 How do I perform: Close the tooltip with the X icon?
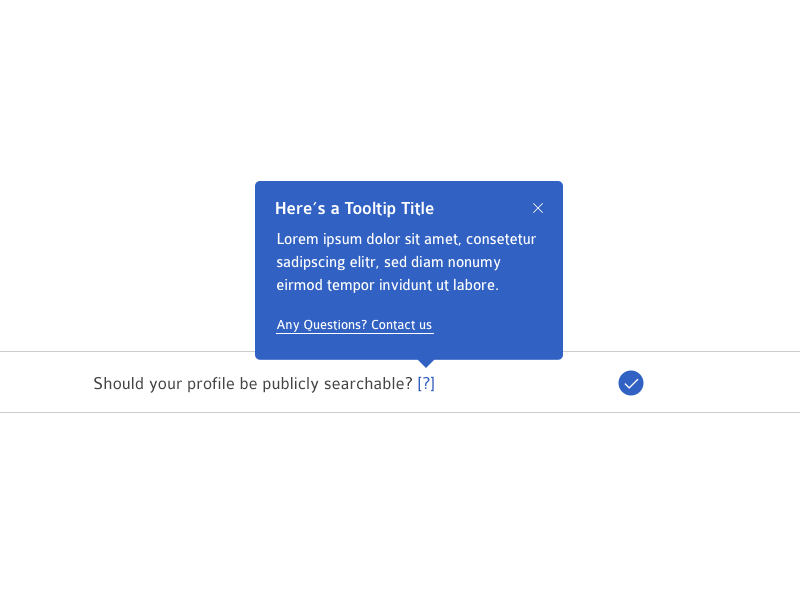(538, 208)
